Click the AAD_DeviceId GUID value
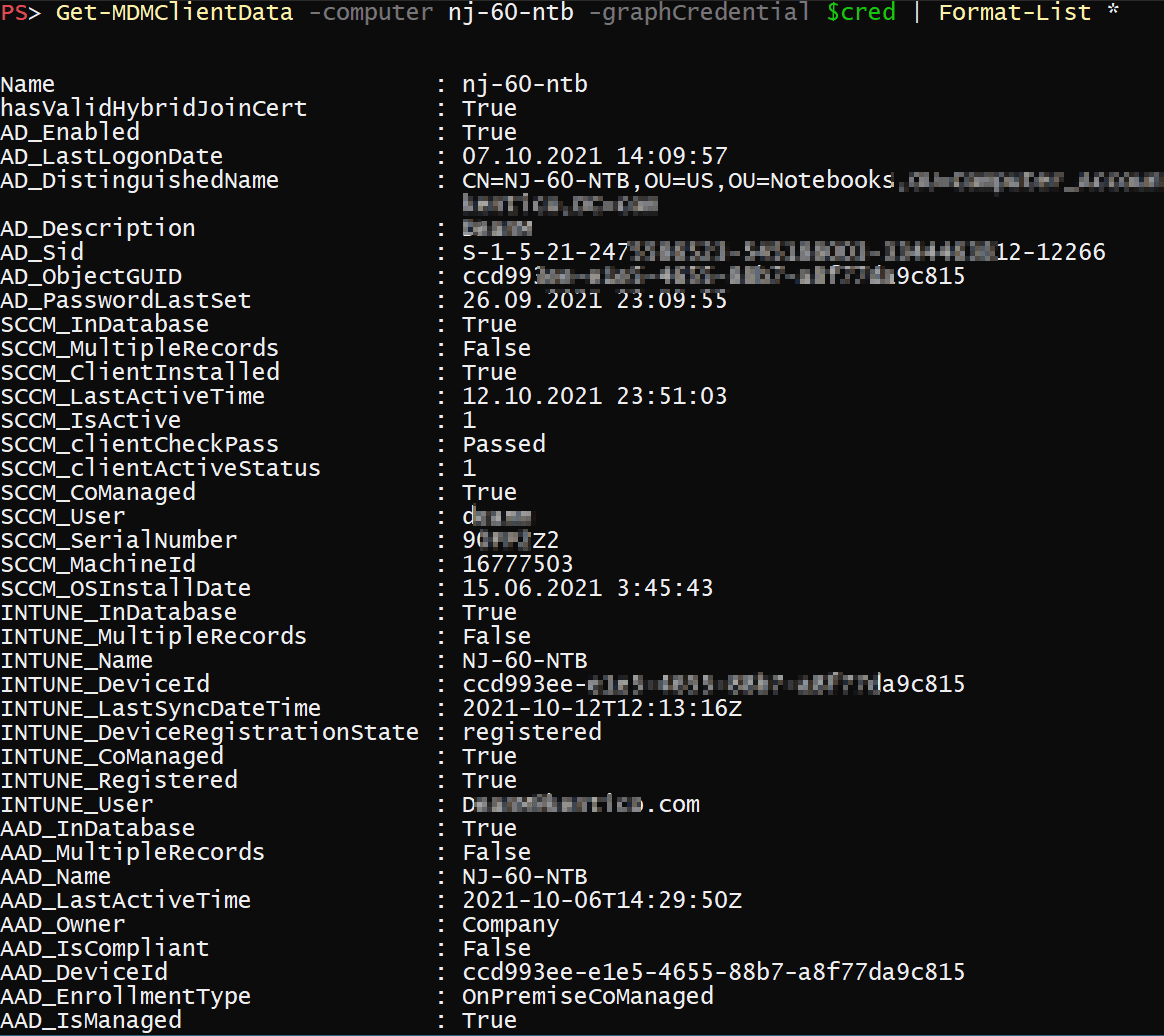 pos(713,972)
